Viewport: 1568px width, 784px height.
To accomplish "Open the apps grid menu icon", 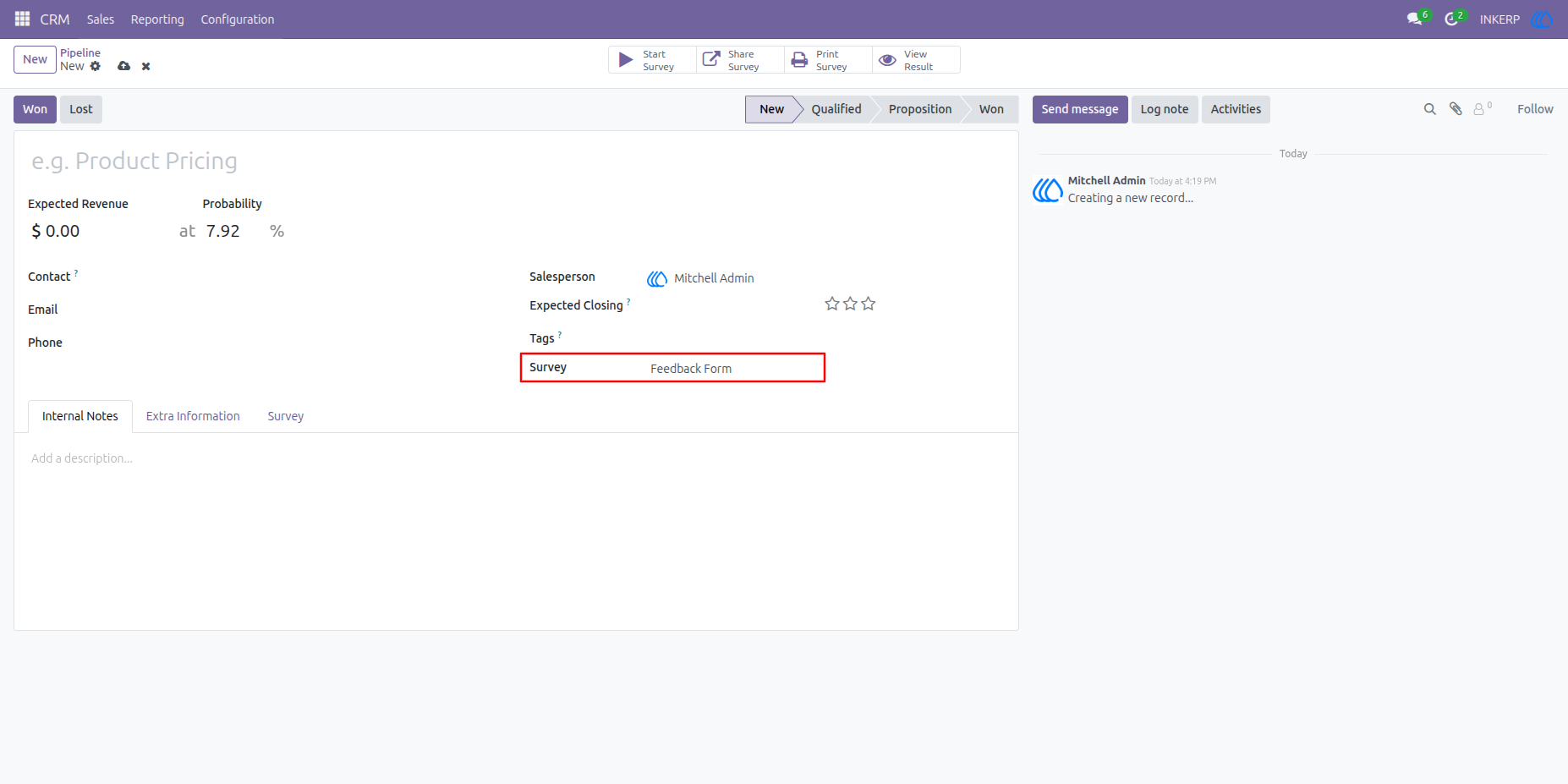I will (x=23, y=19).
